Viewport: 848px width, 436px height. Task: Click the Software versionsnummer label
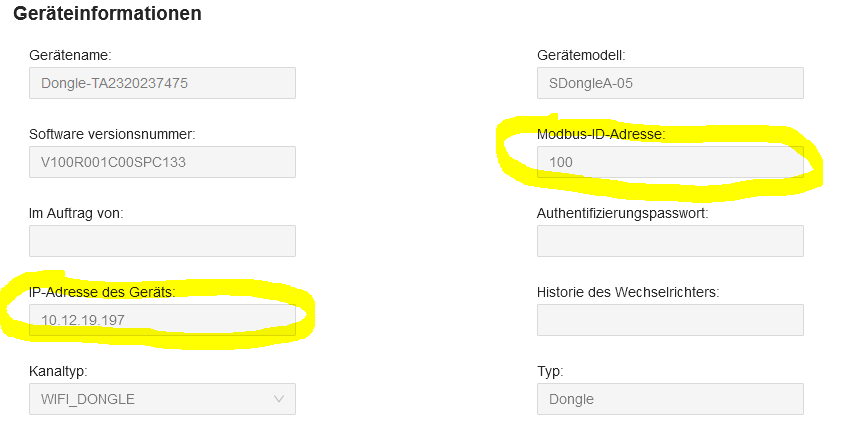coord(112,134)
